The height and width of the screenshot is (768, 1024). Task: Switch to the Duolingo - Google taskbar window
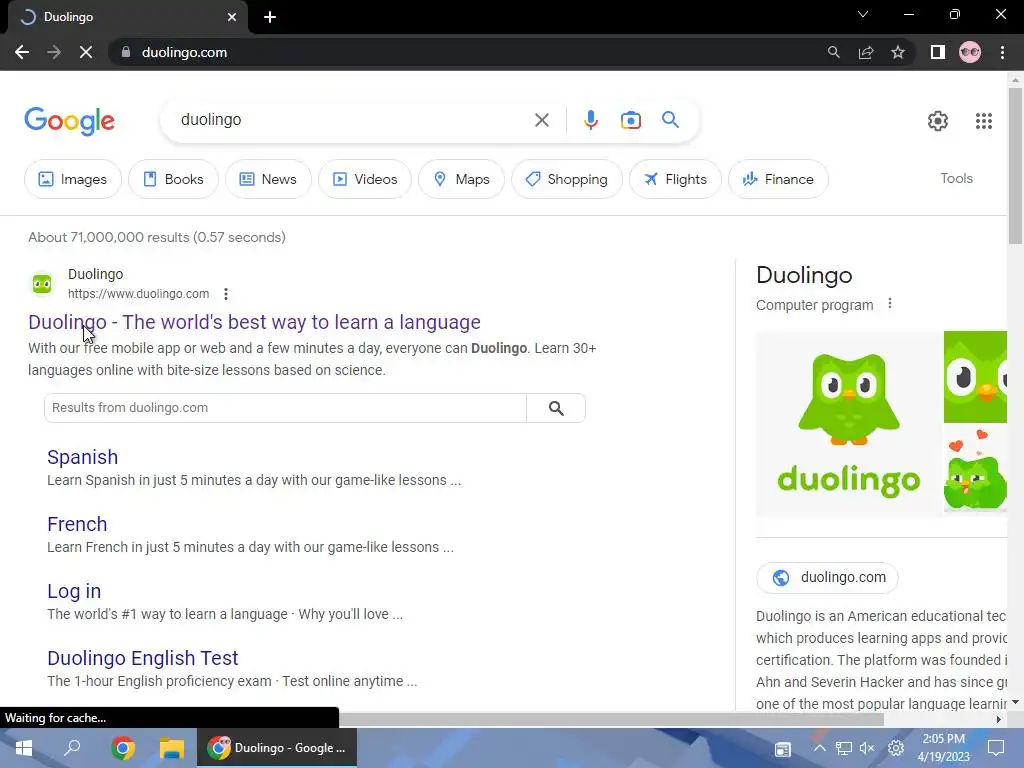click(277, 748)
